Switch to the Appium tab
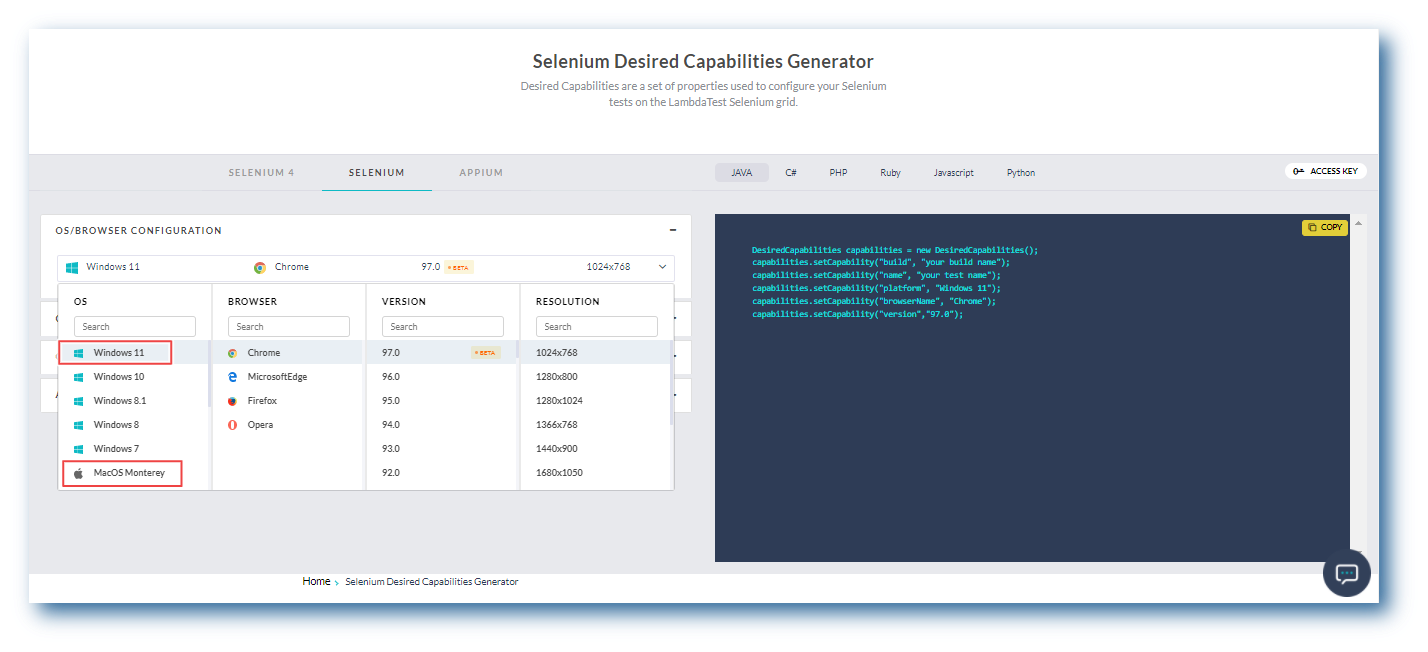The image size is (1428, 652). (481, 173)
